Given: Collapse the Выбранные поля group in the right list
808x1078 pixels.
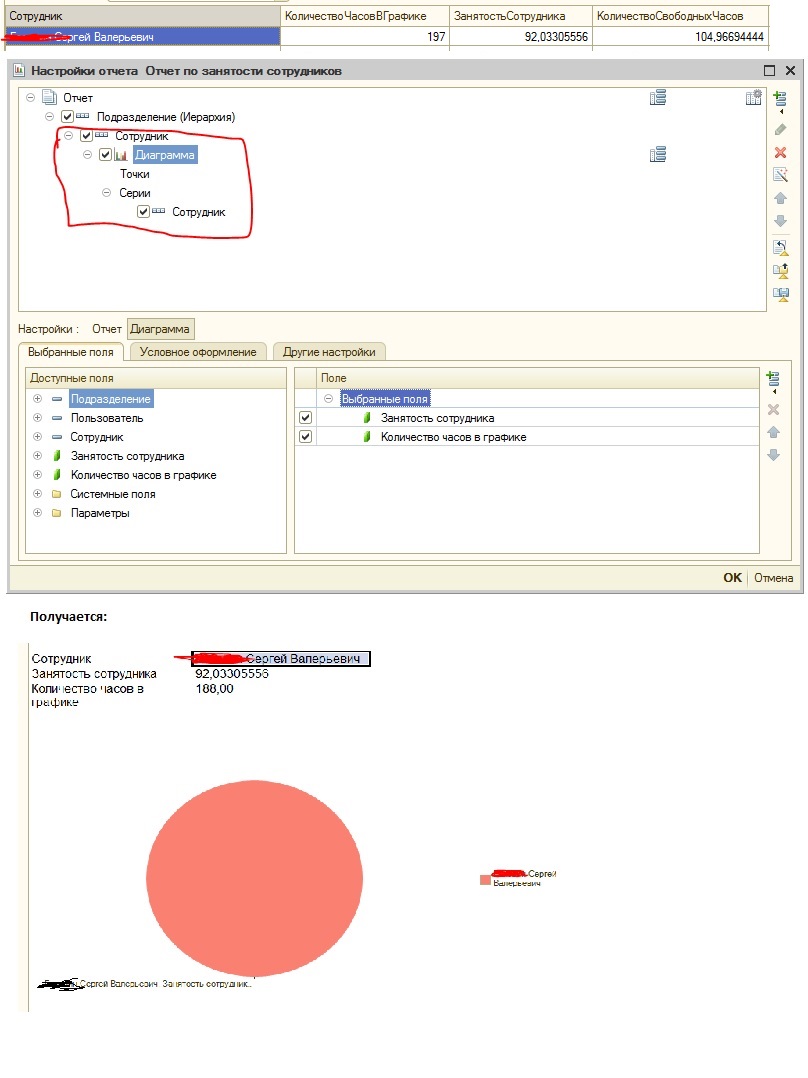Looking at the screenshot, I should [x=328, y=399].
